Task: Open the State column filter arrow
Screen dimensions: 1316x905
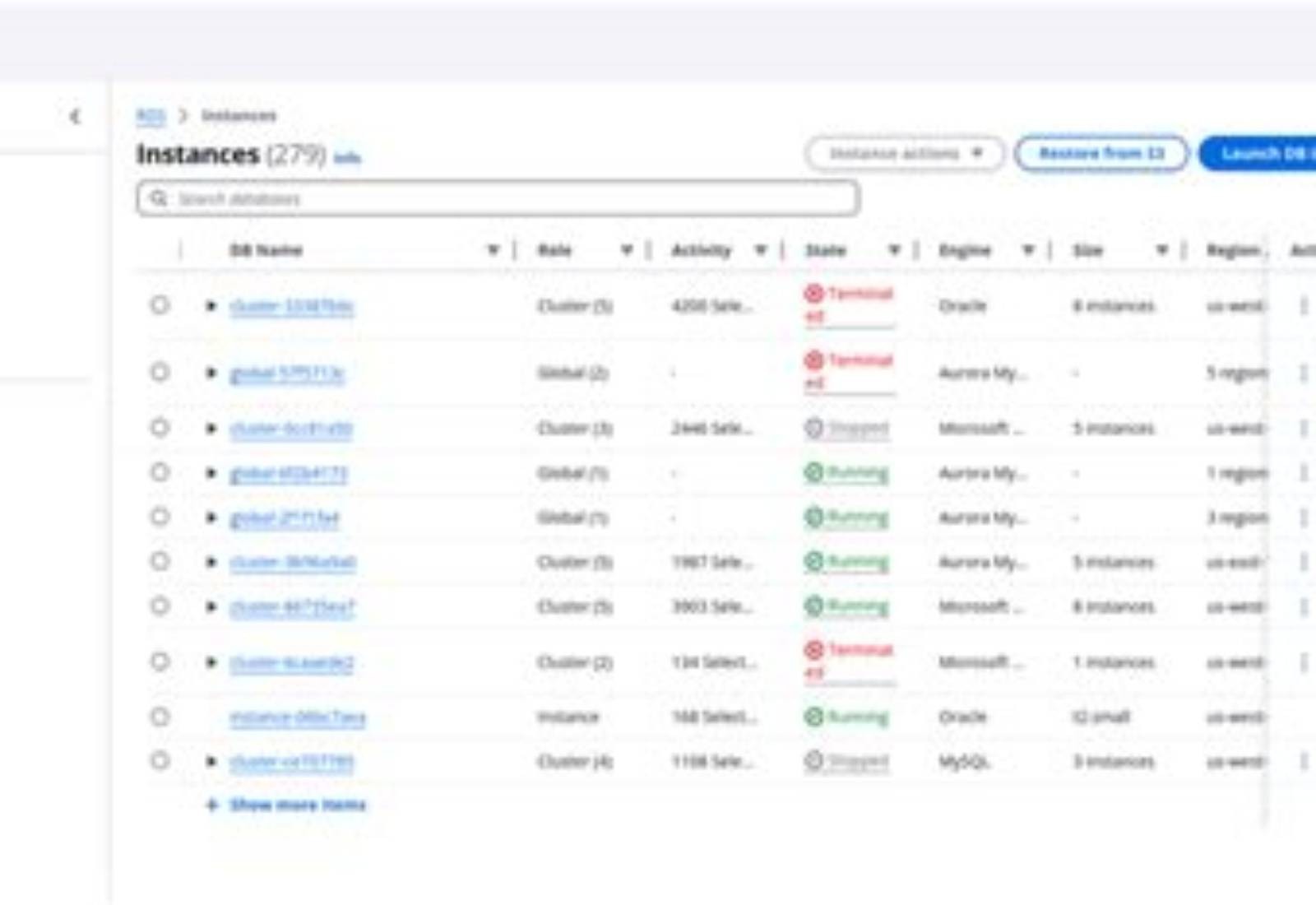Action: coord(894,250)
